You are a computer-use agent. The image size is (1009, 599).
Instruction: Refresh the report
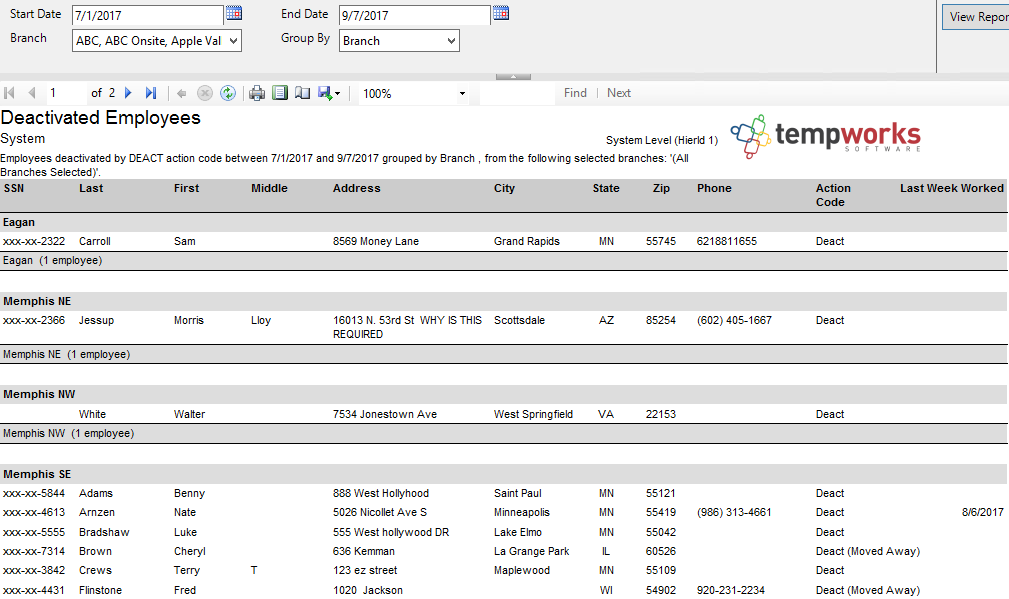coord(228,93)
